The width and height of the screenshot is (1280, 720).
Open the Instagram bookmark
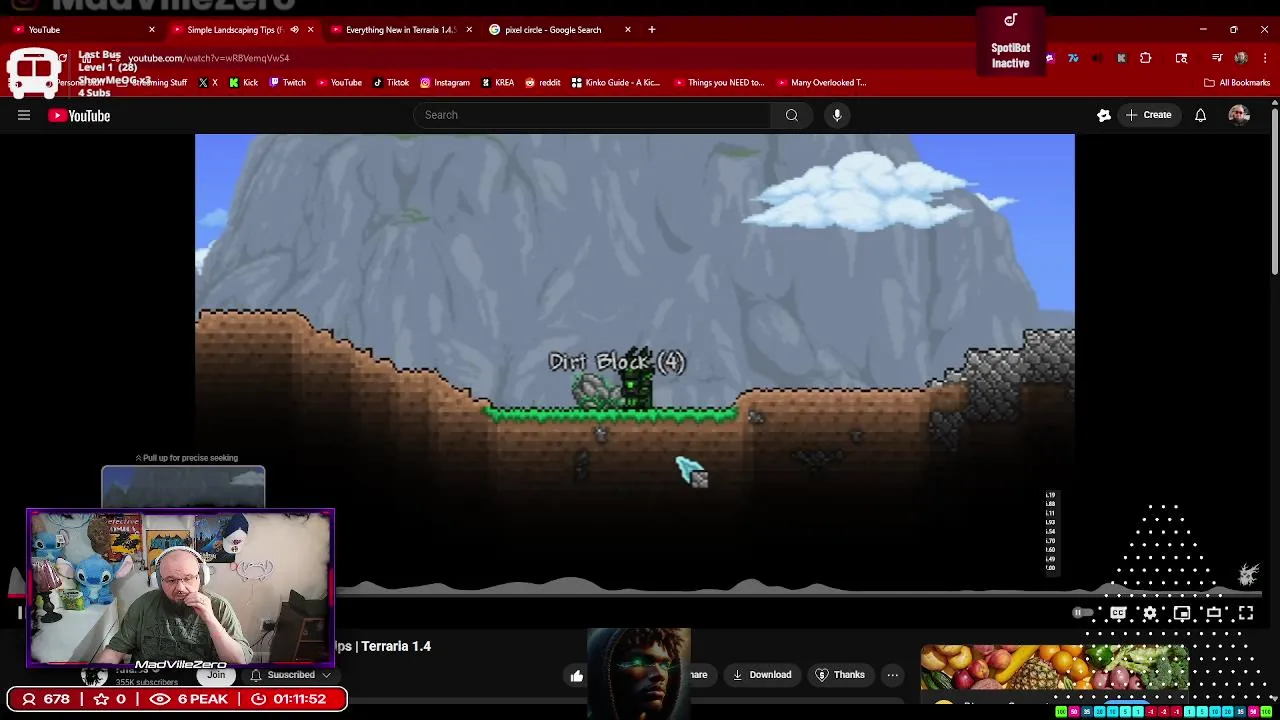pos(445,83)
